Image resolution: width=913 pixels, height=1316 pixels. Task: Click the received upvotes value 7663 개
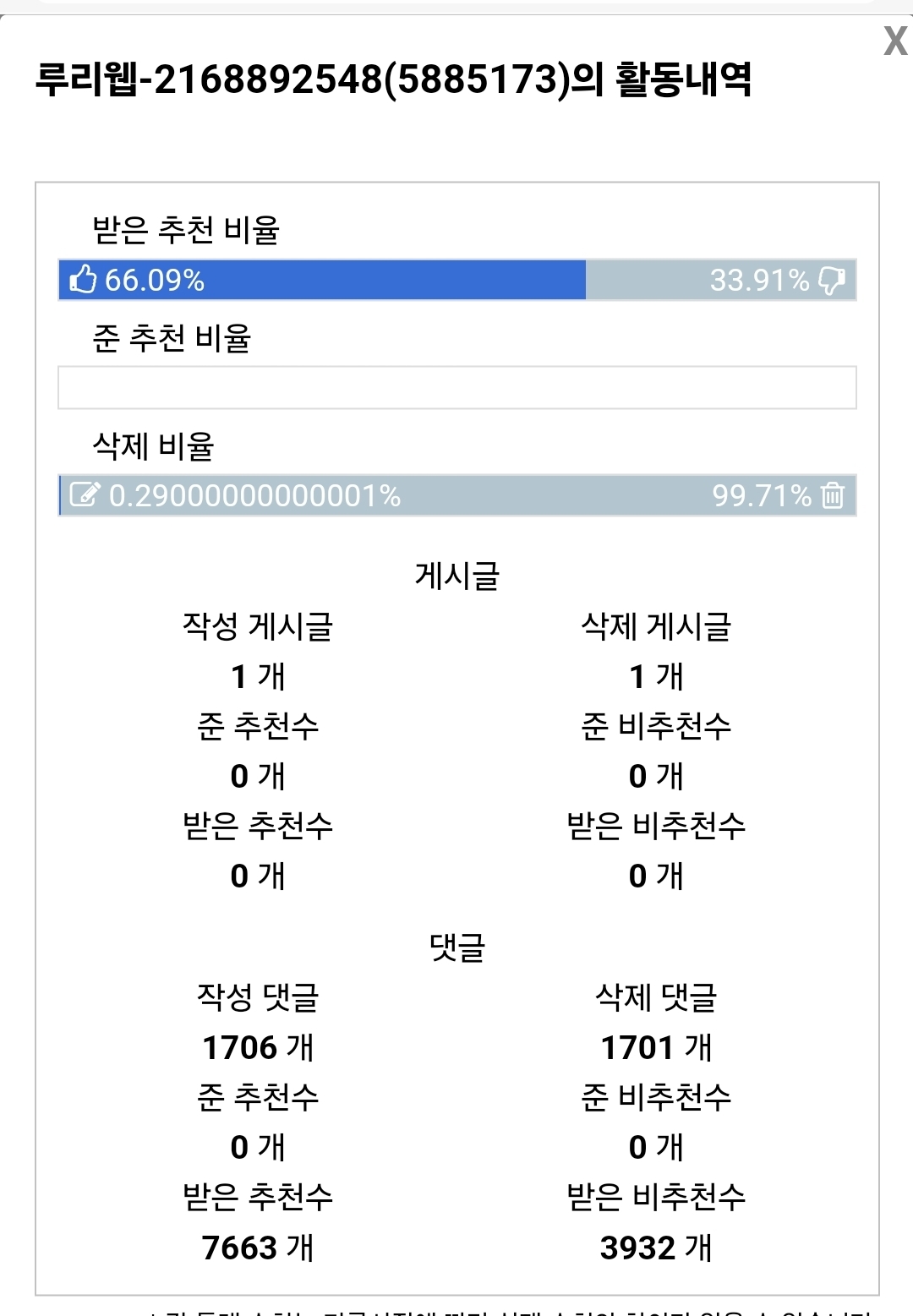tap(258, 1248)
